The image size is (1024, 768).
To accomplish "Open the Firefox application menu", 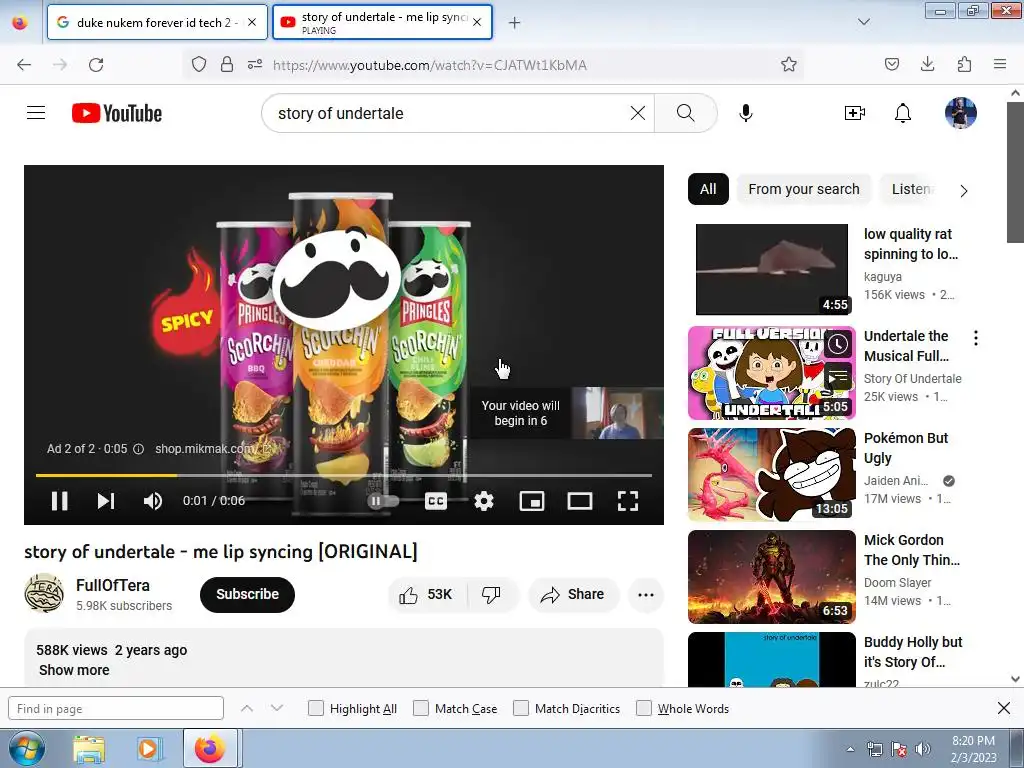I will click(1000, 64).
